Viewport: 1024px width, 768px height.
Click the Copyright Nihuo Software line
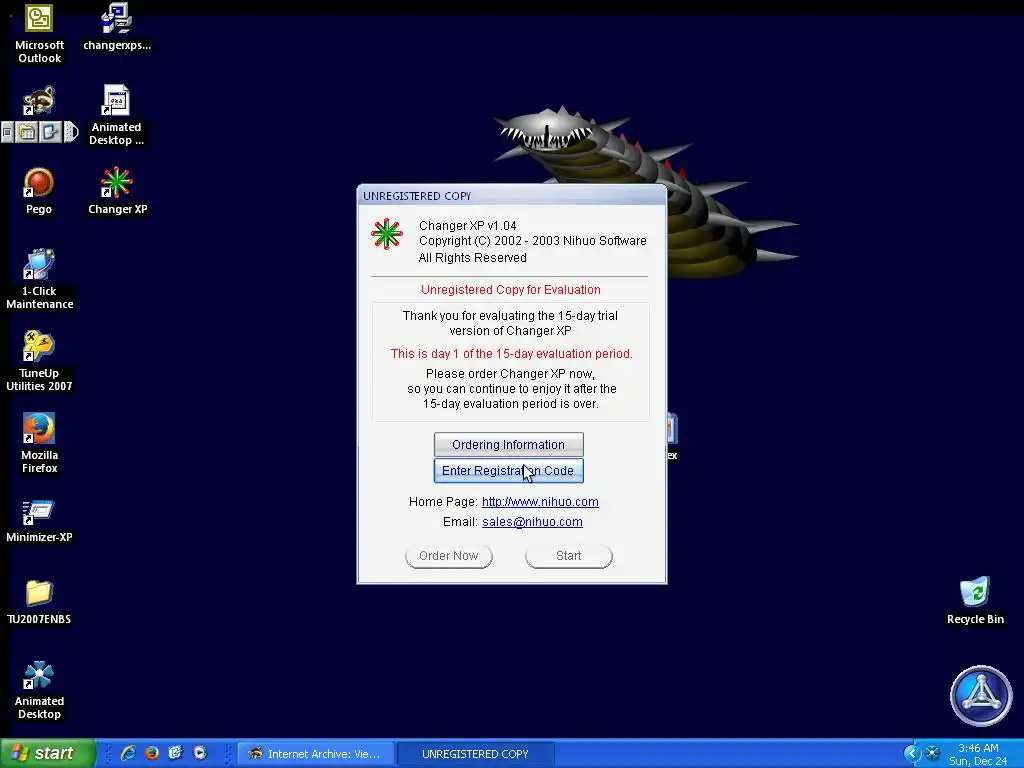coord(533,241)
